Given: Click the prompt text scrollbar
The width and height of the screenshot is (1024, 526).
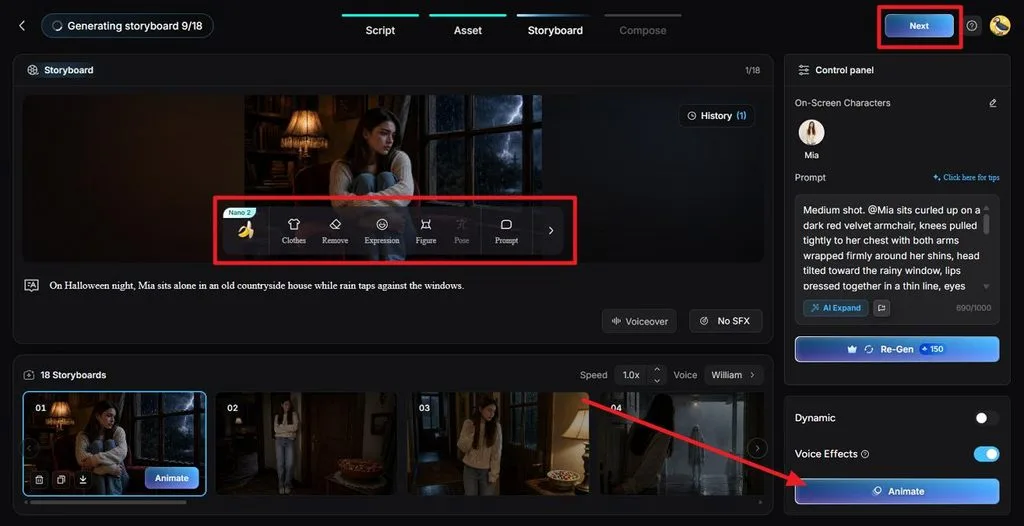Looking at the screenshot, I should click(985, 224).
